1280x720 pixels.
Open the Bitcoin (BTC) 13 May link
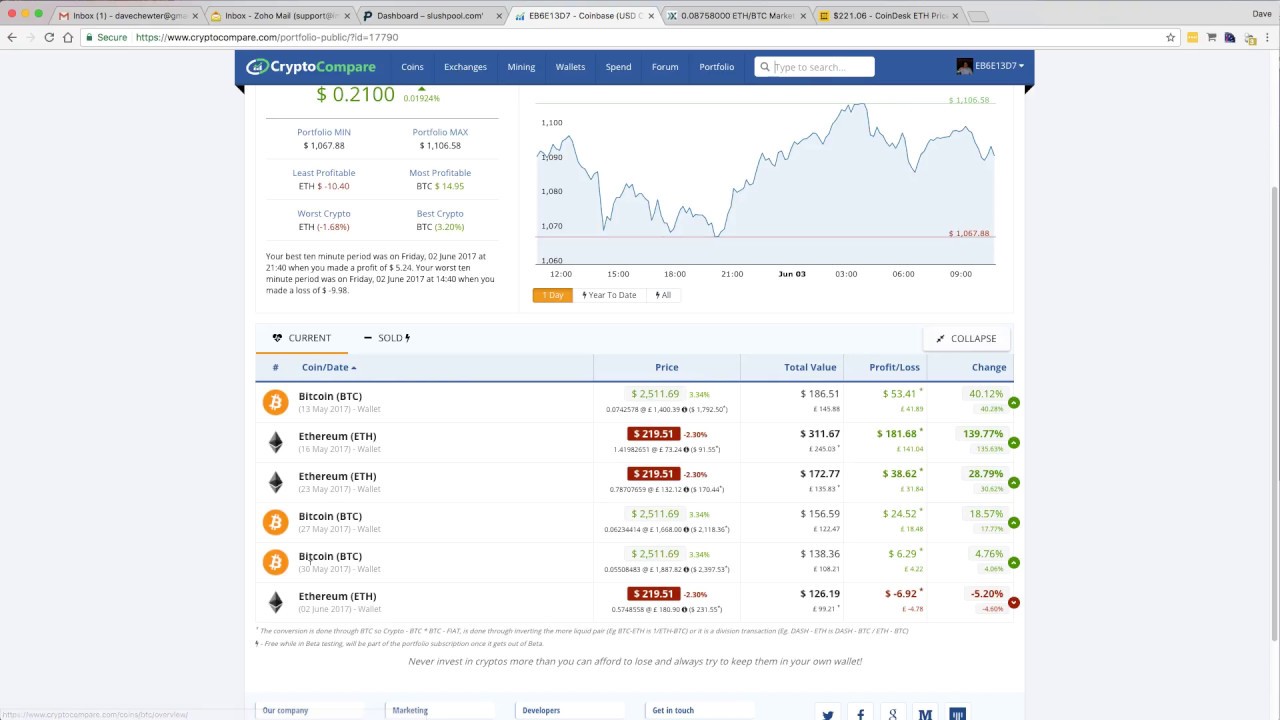(330, 396)
